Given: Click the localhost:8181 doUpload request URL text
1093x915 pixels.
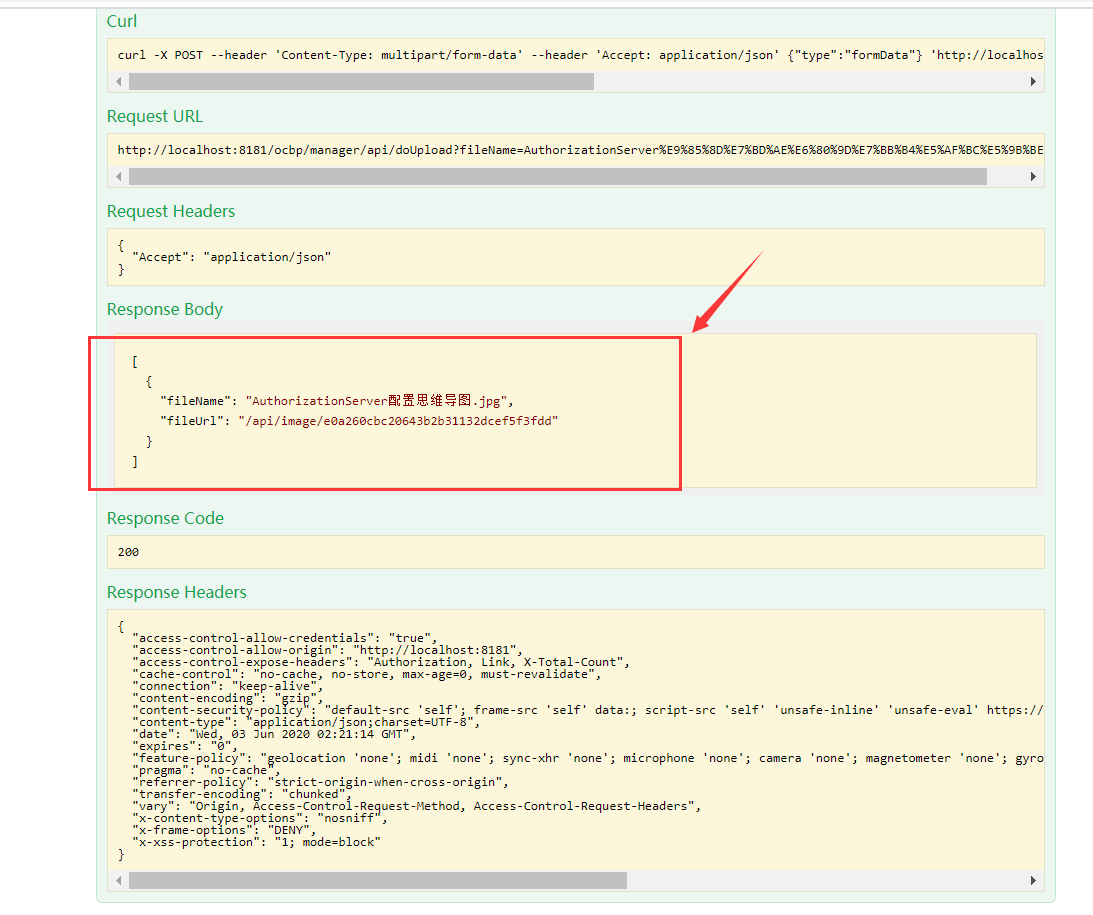Looking at the screenshot, I should pyautogui.click(x=580, y=150).
